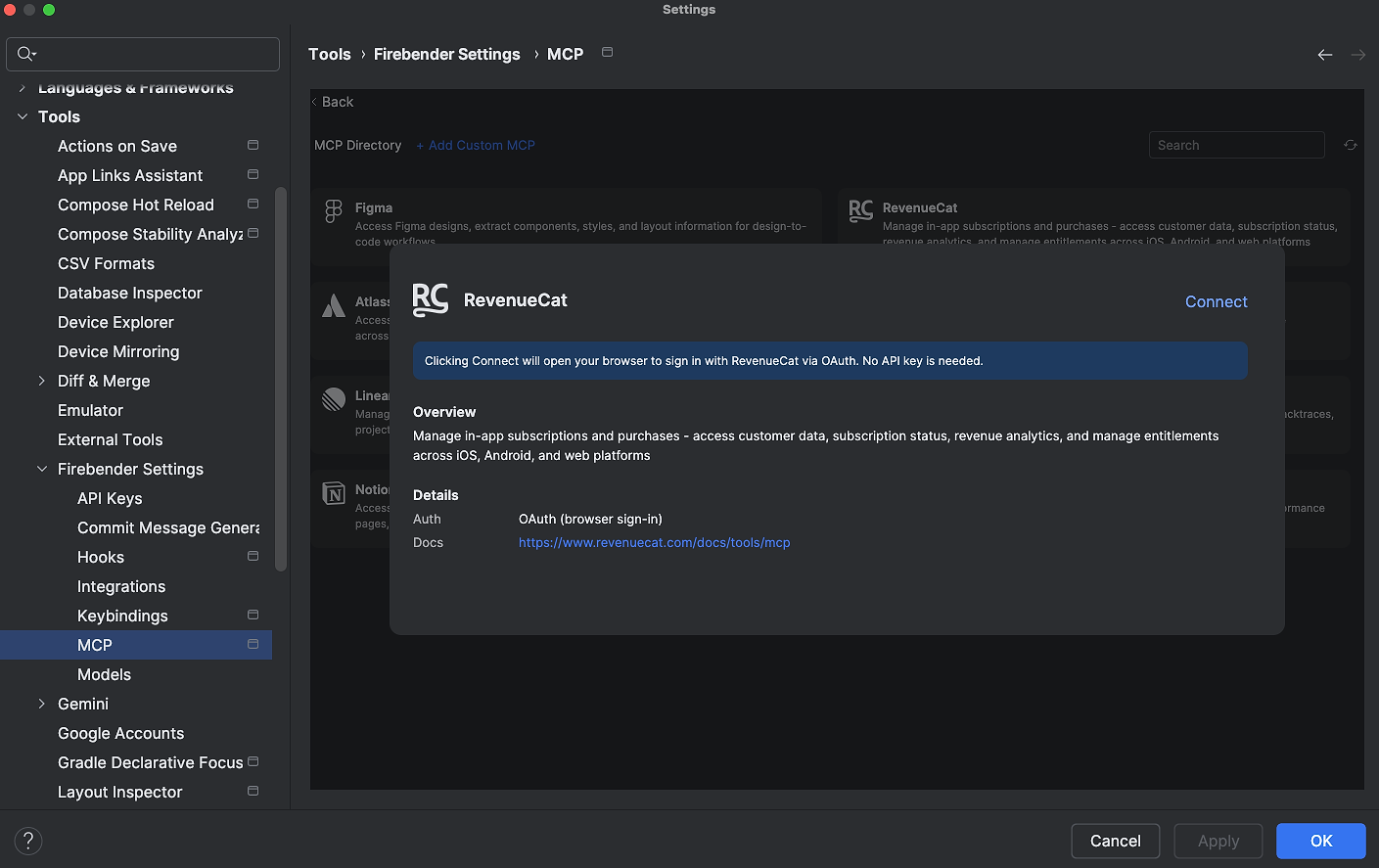Viewport: 1379px width, 868px height.
Task: Connect to RevenueCat via OAuth
Action: [1216, 301]
